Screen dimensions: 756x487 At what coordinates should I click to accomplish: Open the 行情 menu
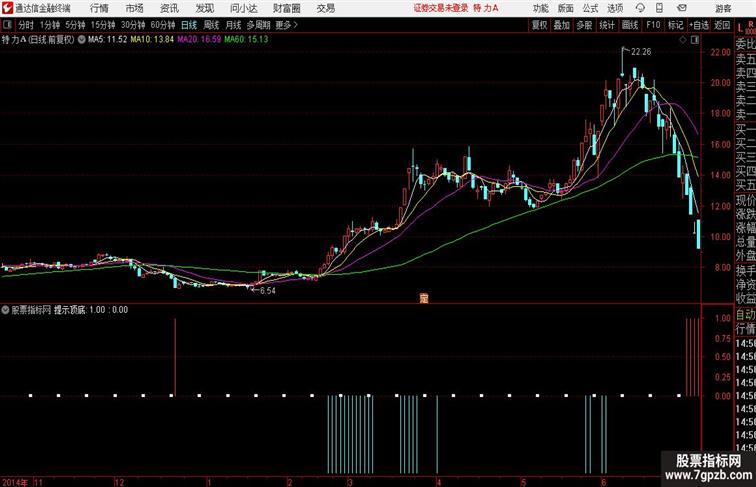(99, 8)
